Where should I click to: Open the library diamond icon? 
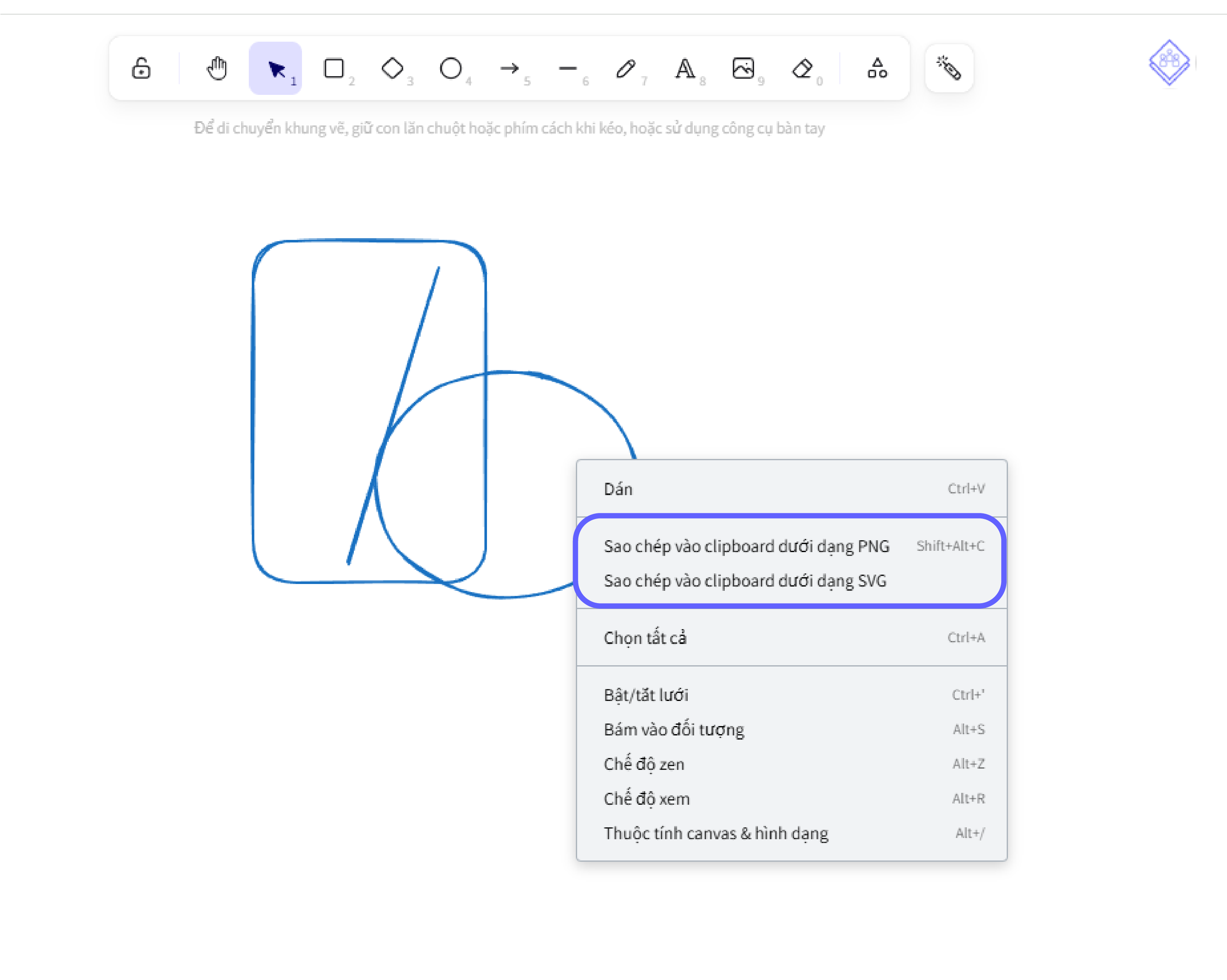click(1169, 62)
